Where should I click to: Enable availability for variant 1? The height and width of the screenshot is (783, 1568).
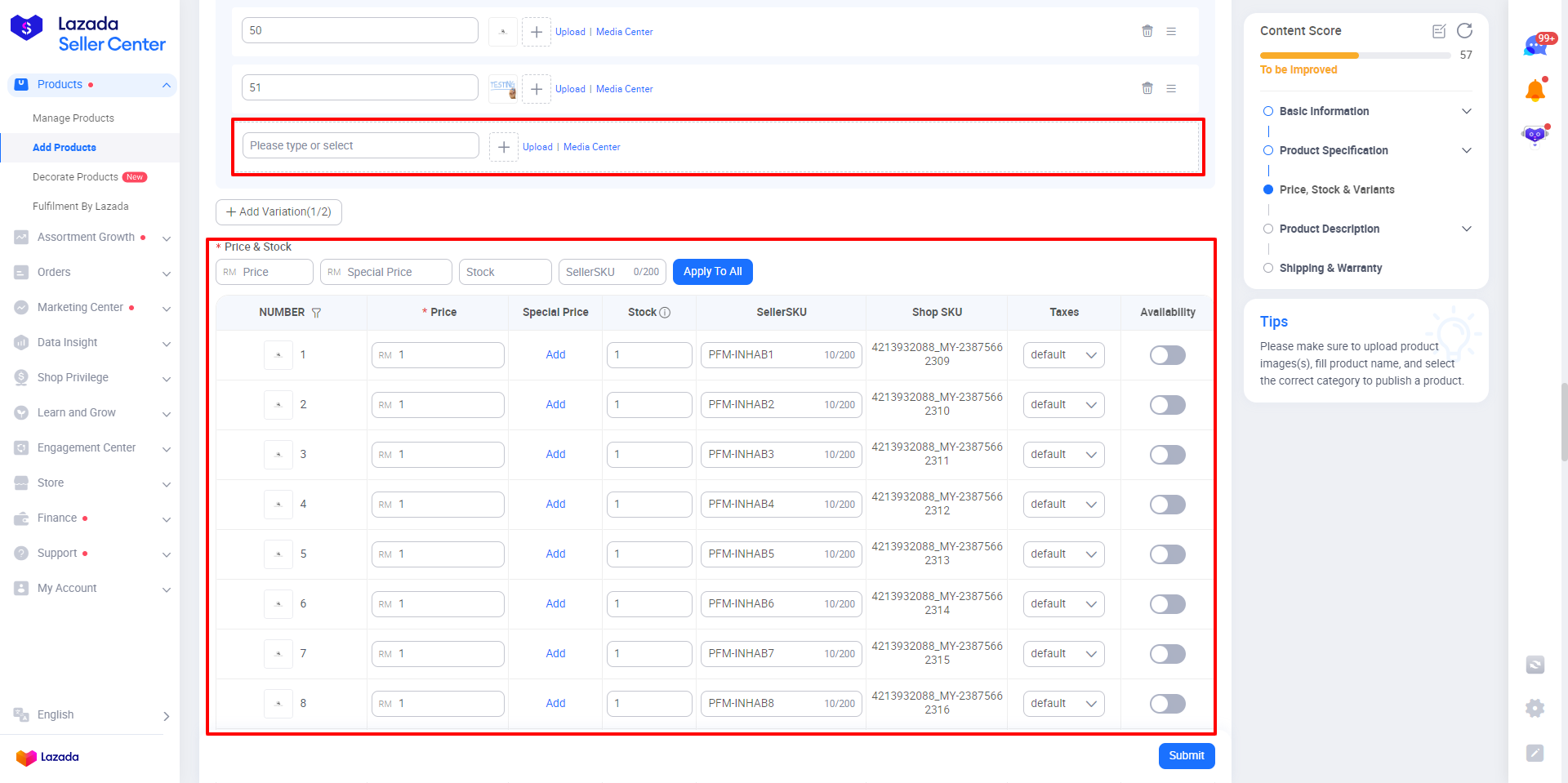(x=1167, y=355)
